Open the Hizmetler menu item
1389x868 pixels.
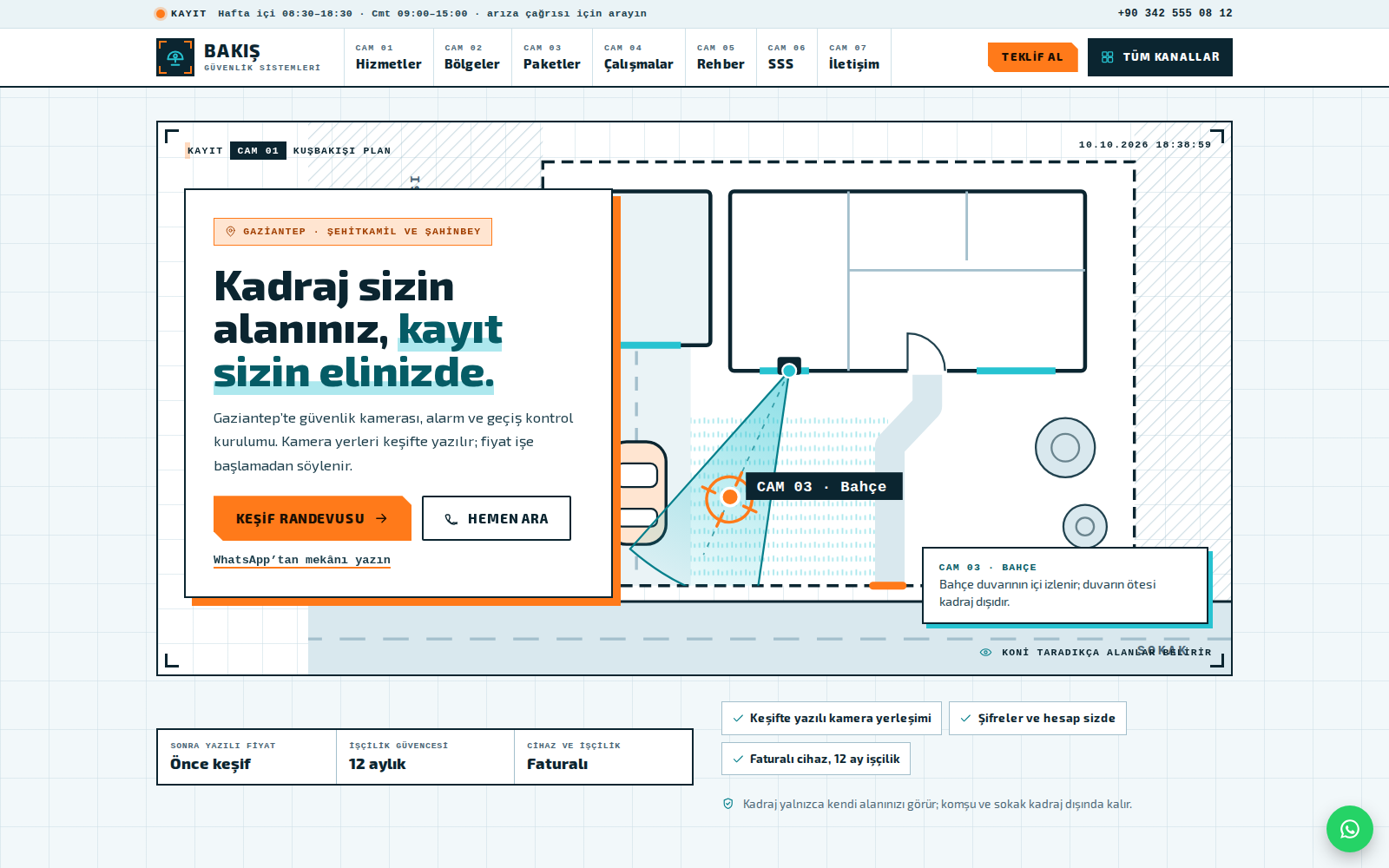point(388,57)
